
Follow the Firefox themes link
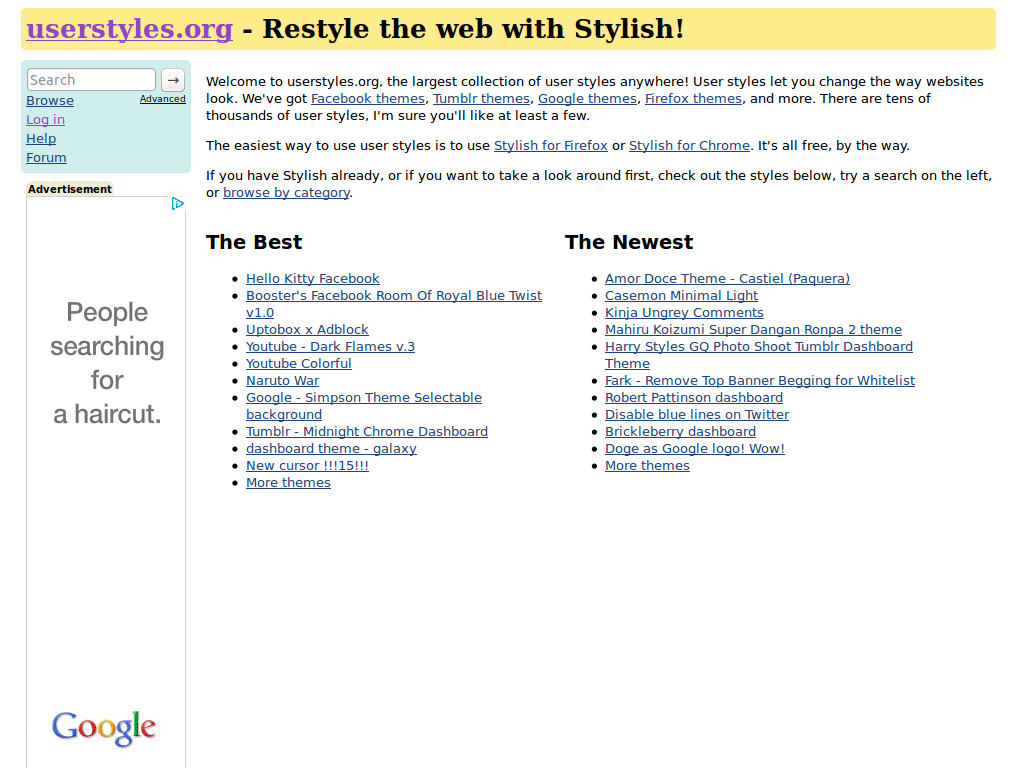694,99
